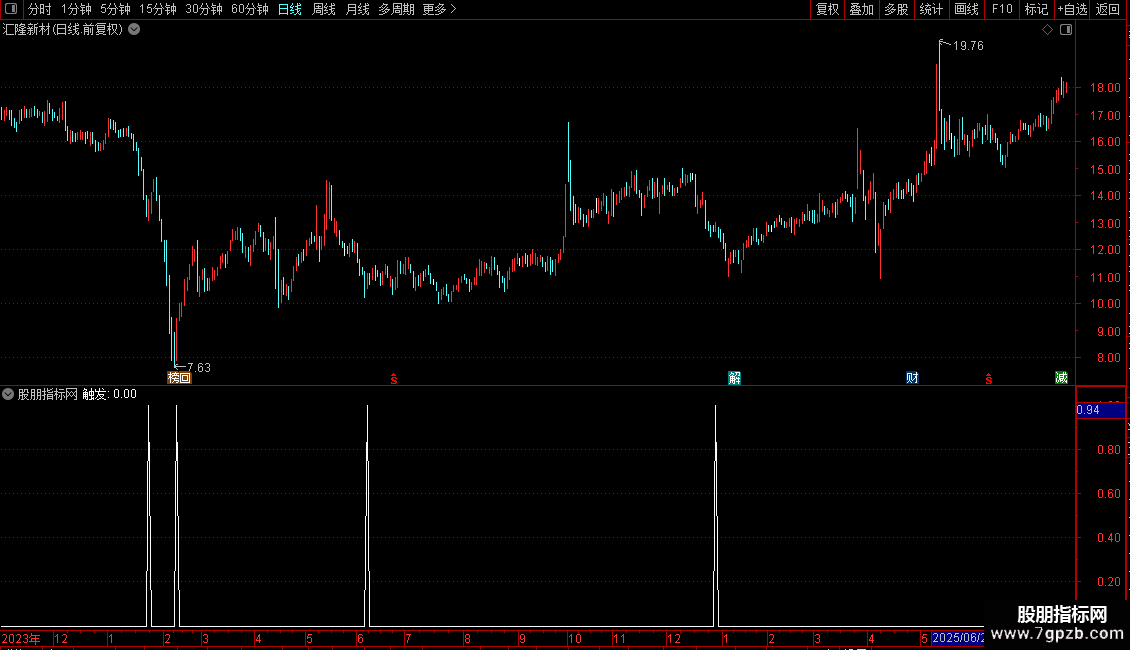Click the 解 event marker icon
Viewport: 1130px width, 650px height.
[x=734, y=378]
